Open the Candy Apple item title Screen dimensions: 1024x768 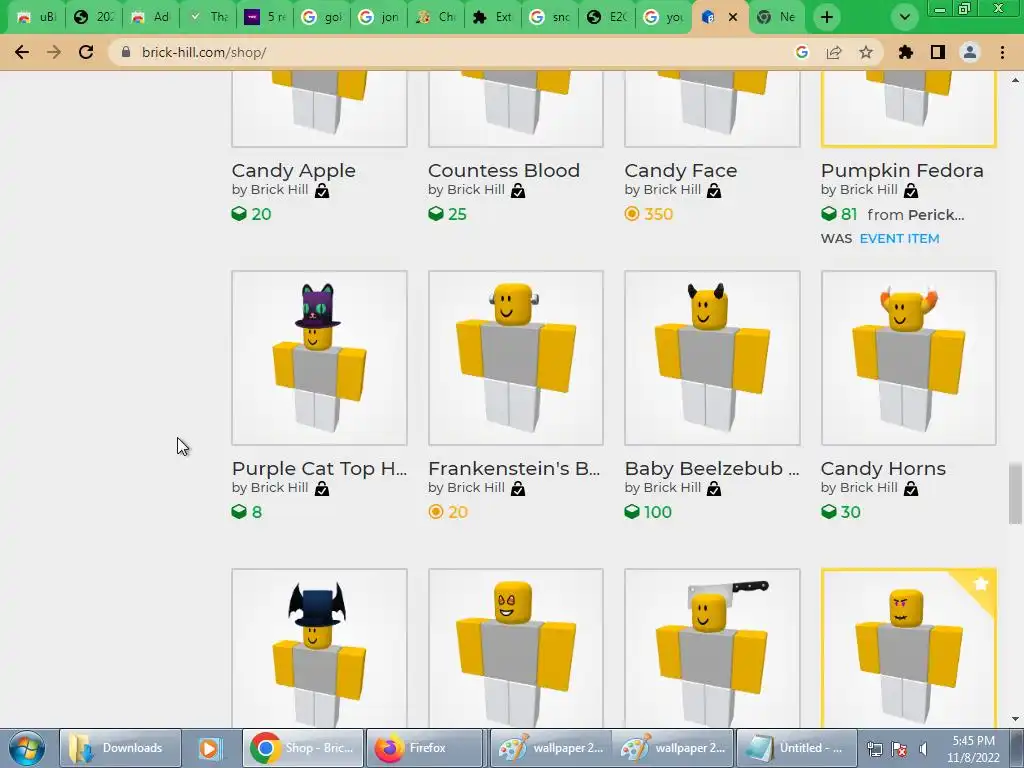point(293,170)
